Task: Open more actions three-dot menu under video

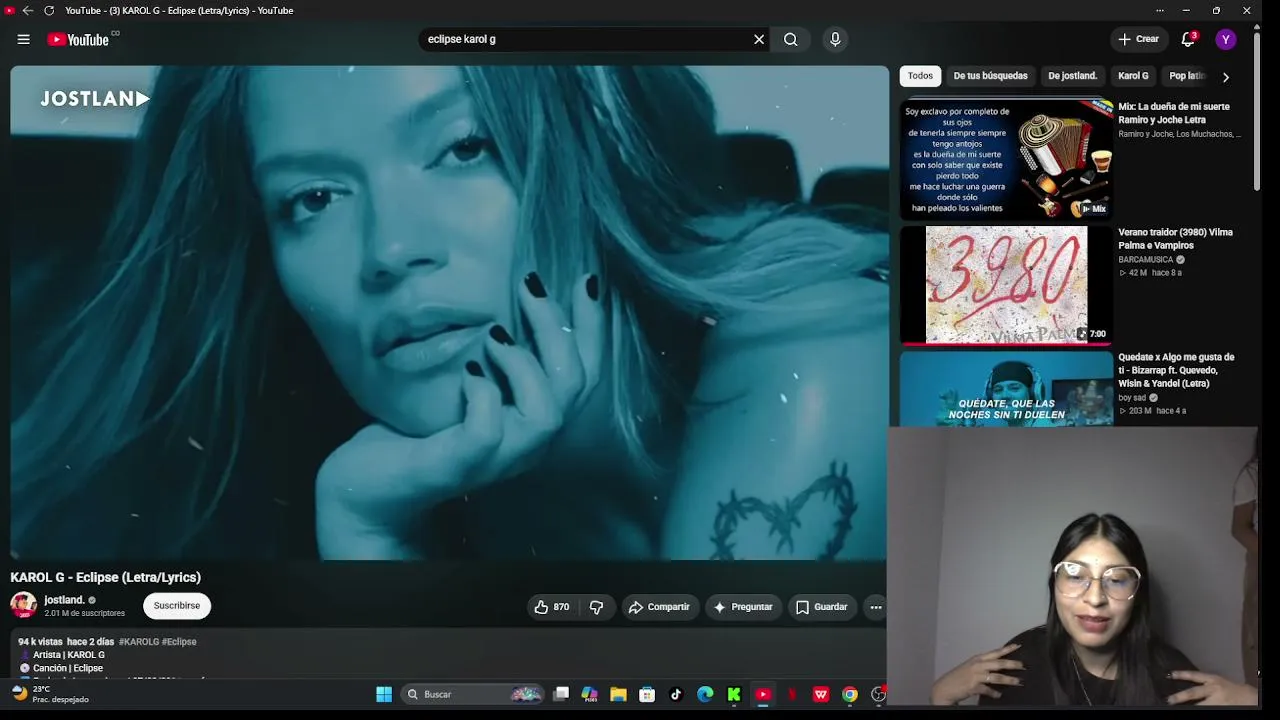Action: (876, 607)
